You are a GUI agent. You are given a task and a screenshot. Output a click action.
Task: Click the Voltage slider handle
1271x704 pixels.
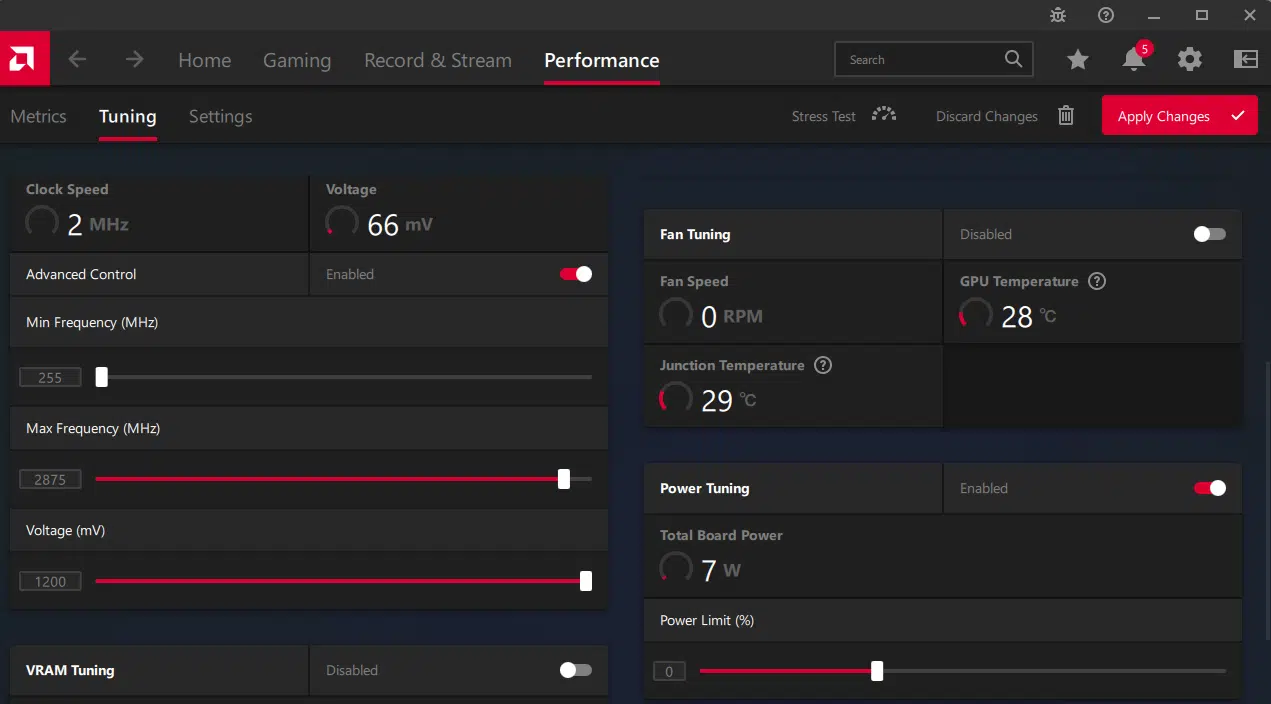(586, 581)
